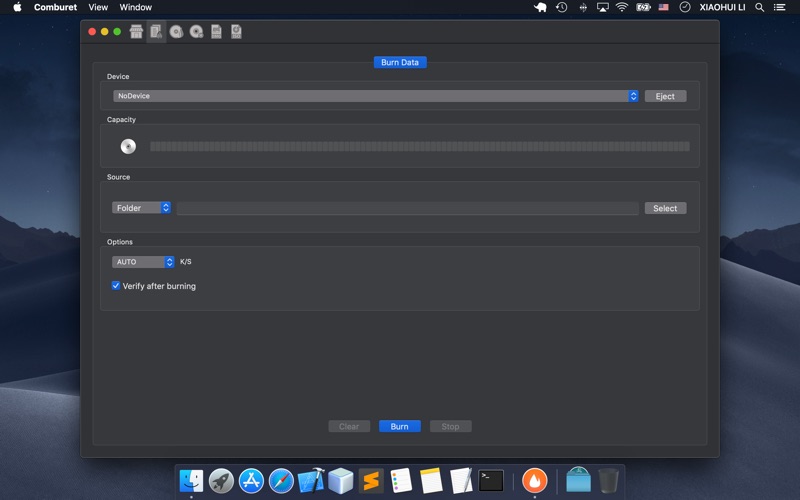Open the View menu

[x=98, y=7]
